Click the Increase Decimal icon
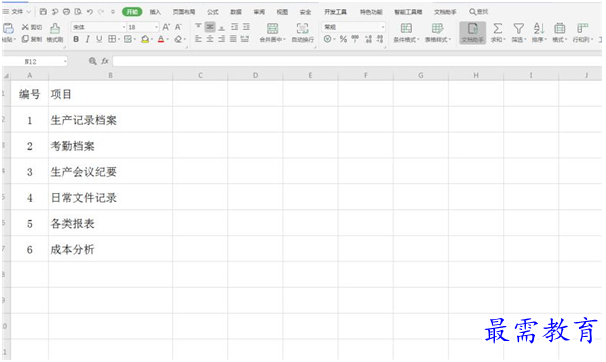The width and height of the screenshot is (606, 362). [368, 39]
